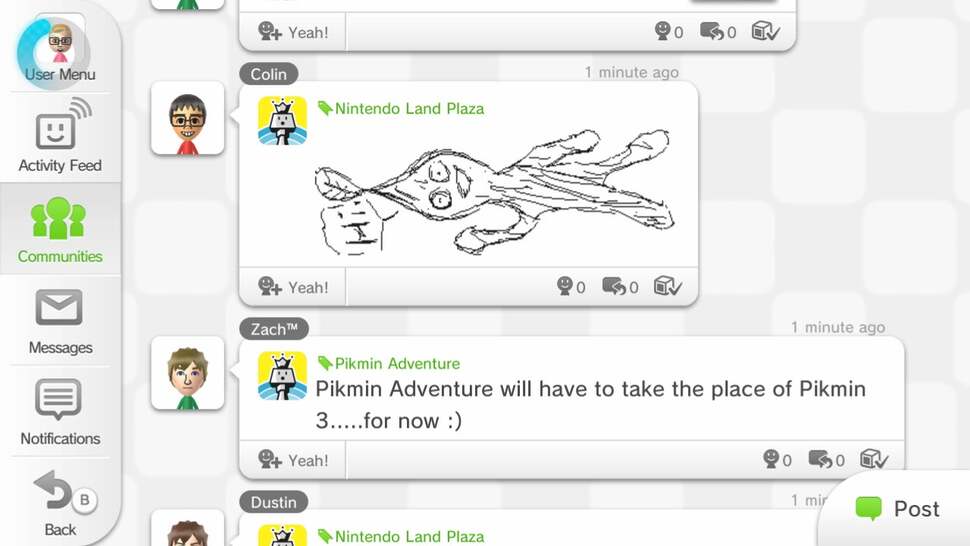Toggle Yeah! on the topmost partial post
Screen dimensions: 970x546
(293, 32)
